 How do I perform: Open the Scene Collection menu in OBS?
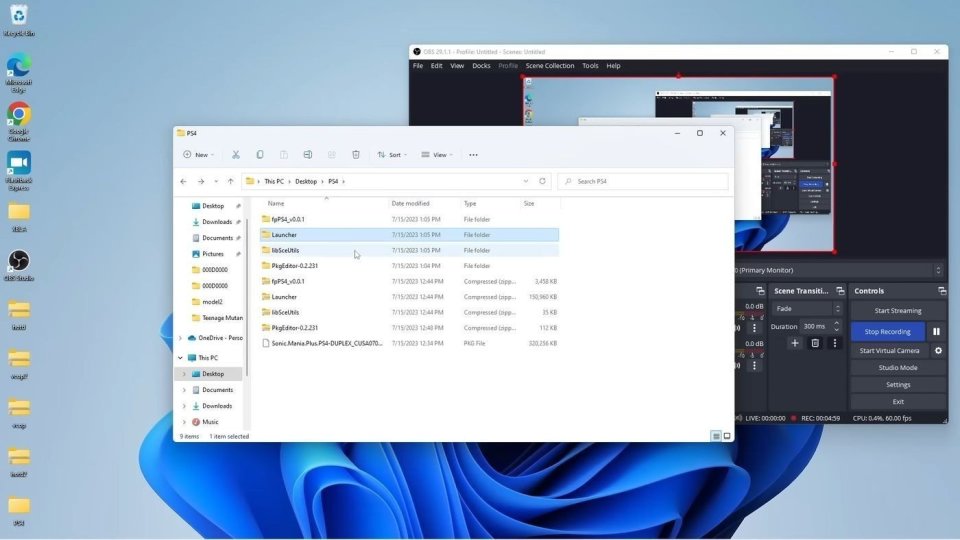click(550, 66)
